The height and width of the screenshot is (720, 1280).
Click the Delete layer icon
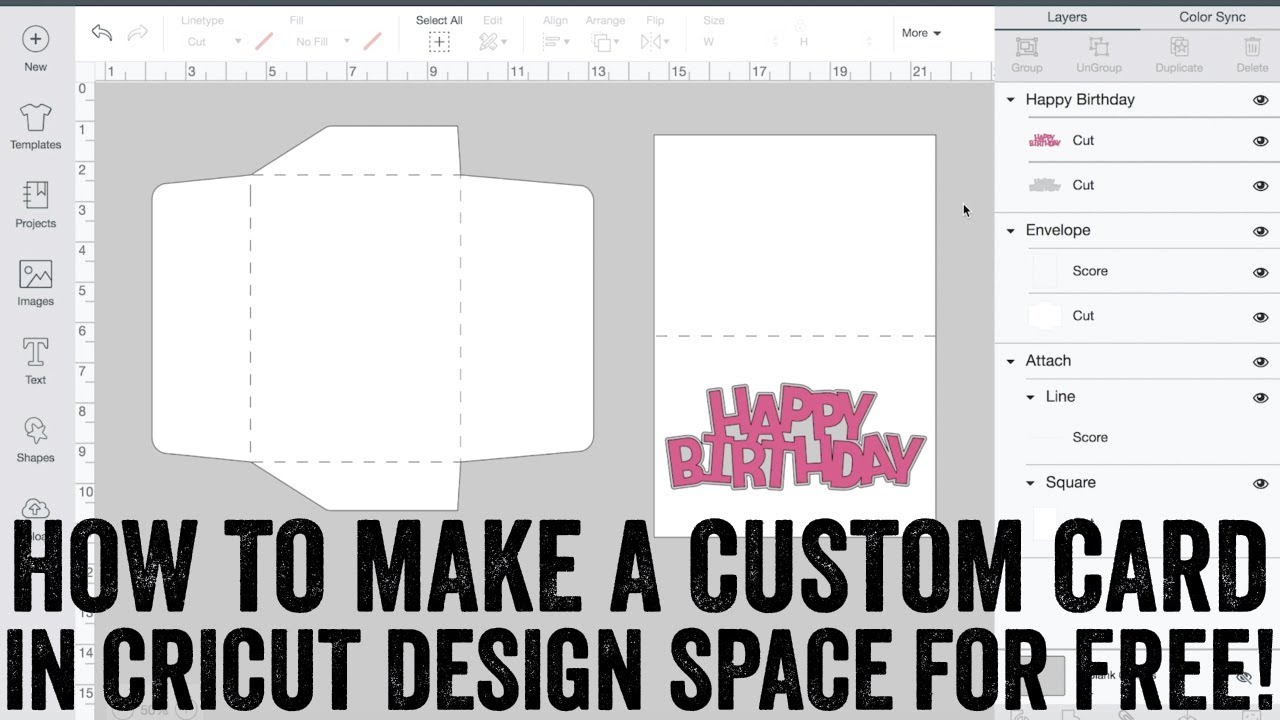[1252, 46]
